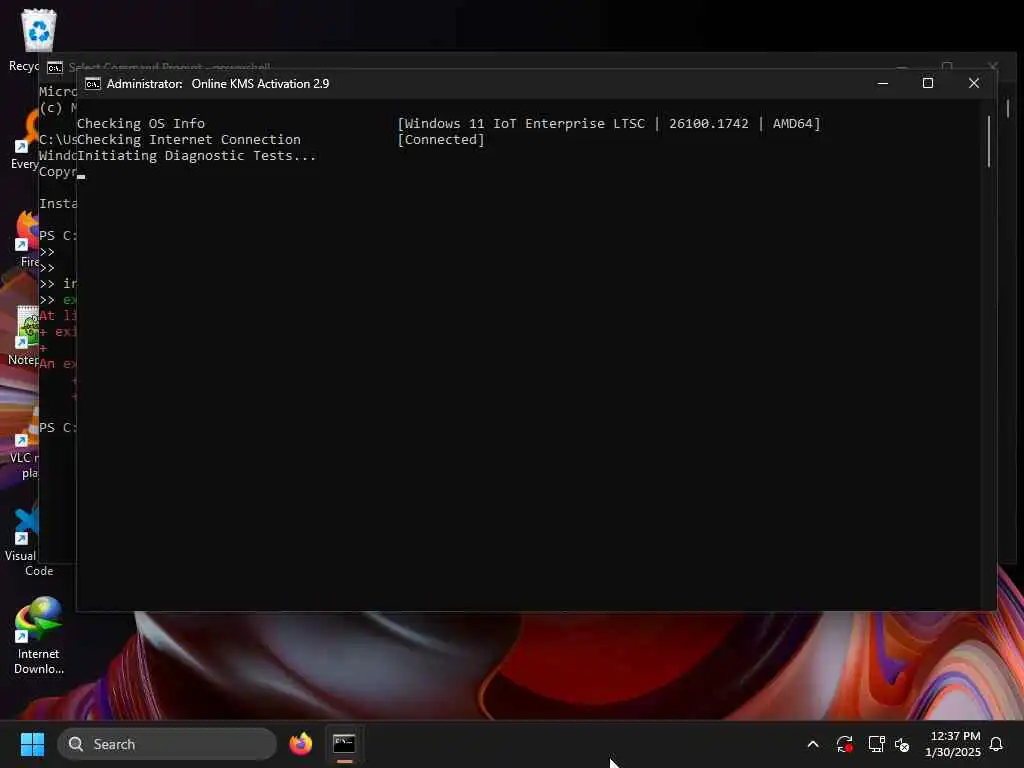Screen dimensions: 1024x768
Task: Open the update sync tray icon
Action: 844,744
